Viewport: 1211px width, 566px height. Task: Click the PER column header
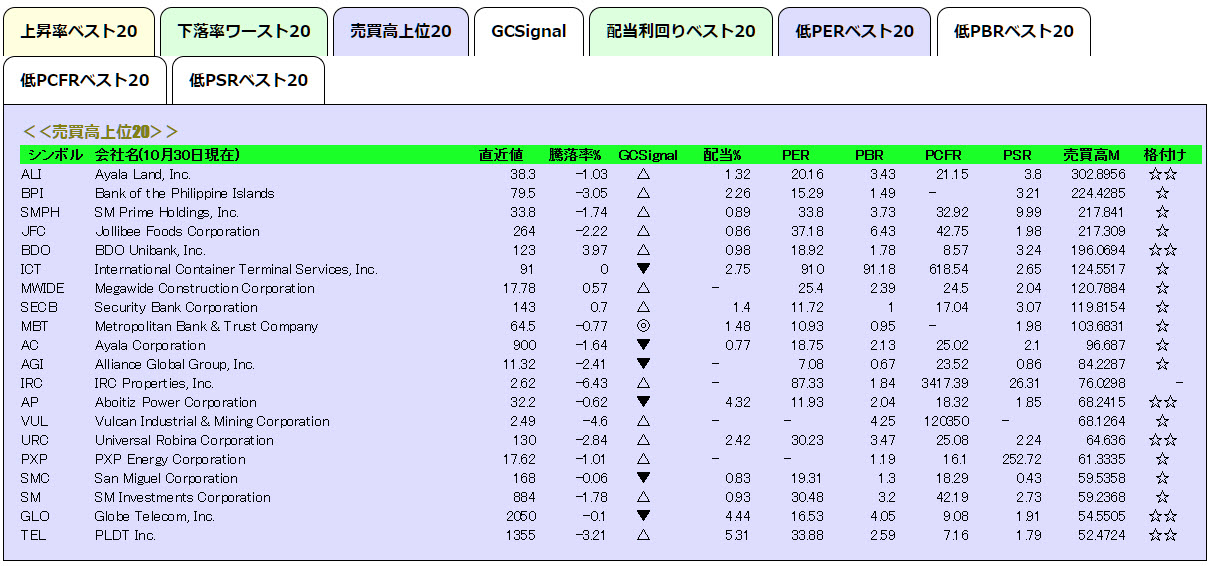coord(796,155)
